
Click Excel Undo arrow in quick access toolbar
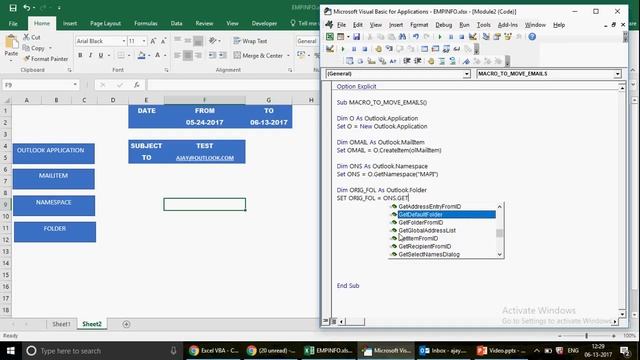(27, 7)
